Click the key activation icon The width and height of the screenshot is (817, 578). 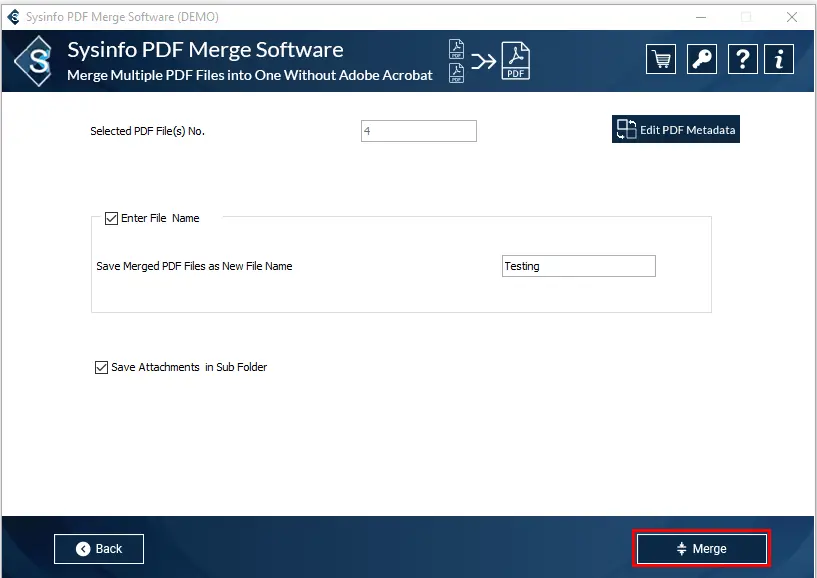pos(701,59)
